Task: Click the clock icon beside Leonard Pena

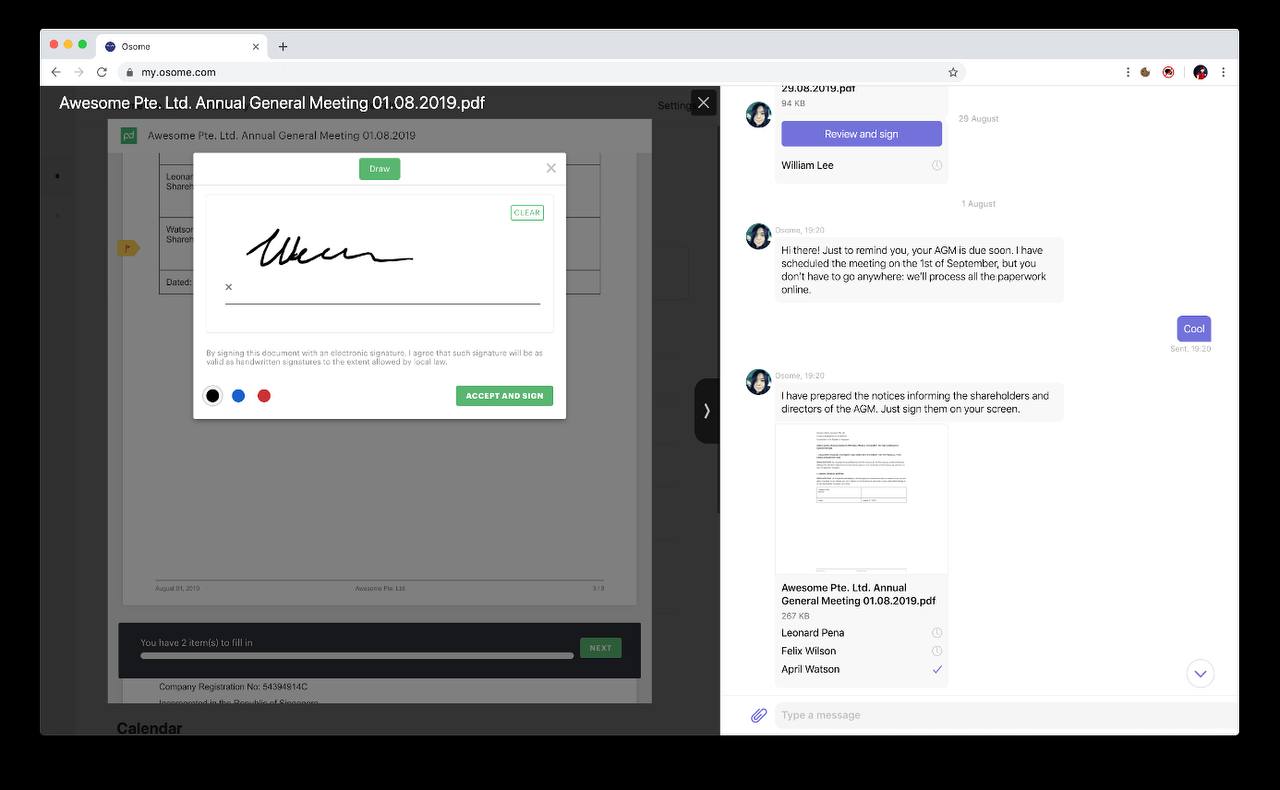Action: point(937,633)
